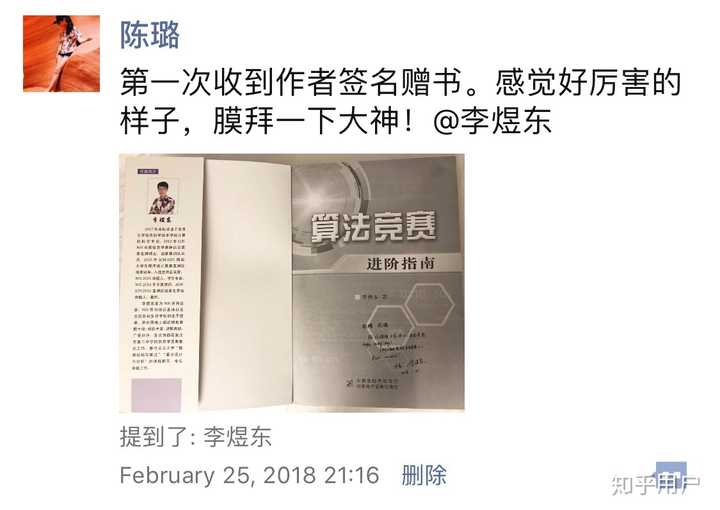
Task: Click the author portrait on book flap
Action: [x=162, y=198]
